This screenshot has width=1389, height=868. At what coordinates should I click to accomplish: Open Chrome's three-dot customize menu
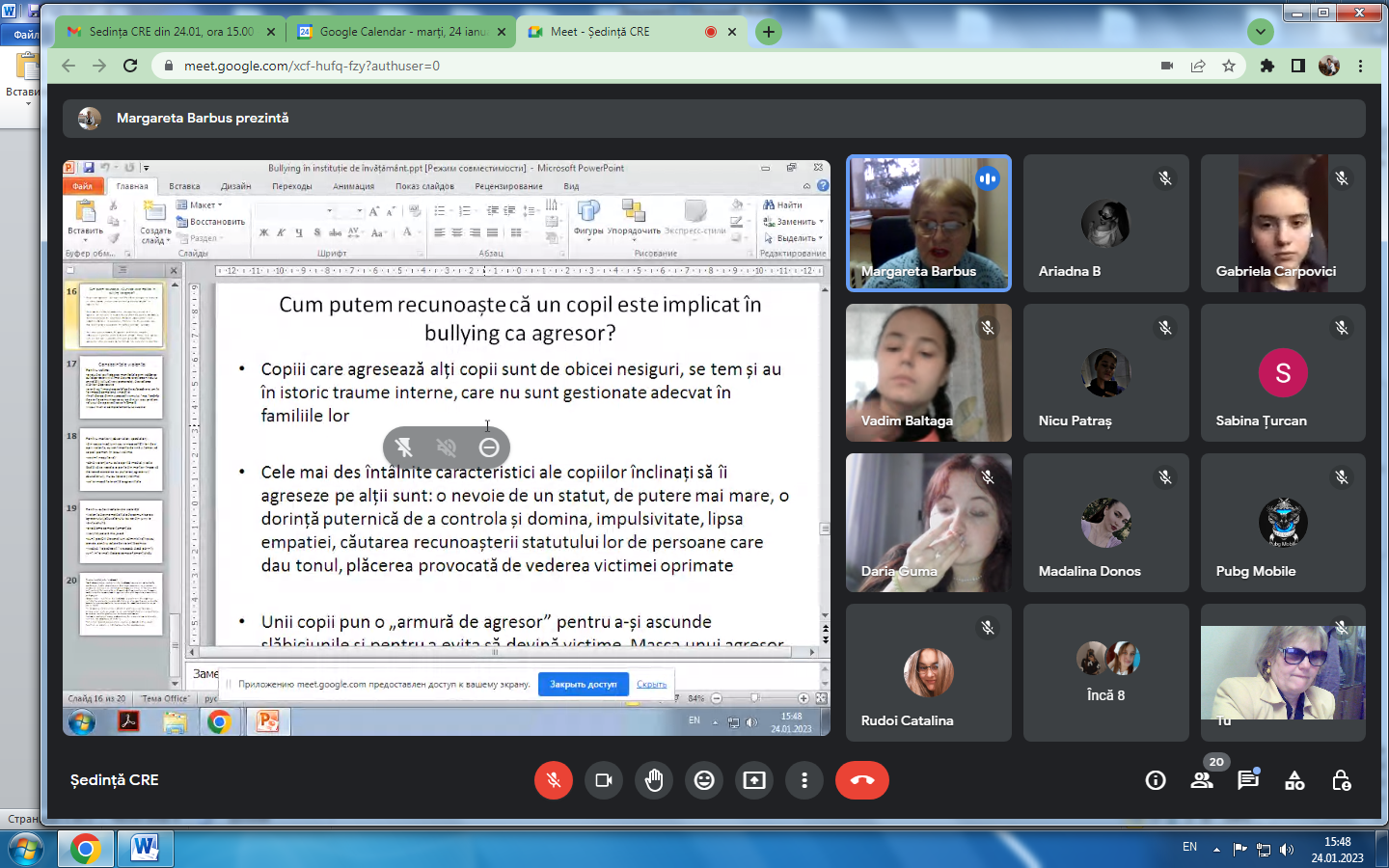(x=1360, y=66)
